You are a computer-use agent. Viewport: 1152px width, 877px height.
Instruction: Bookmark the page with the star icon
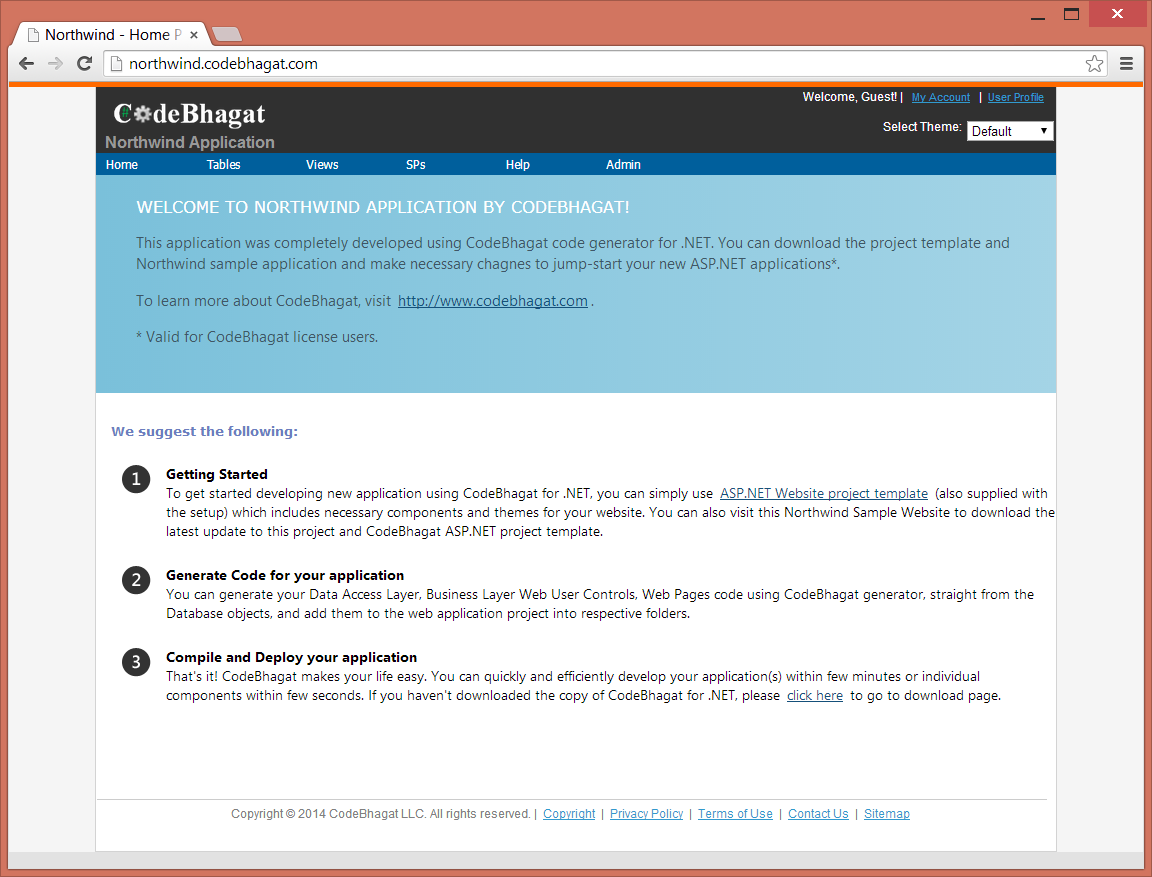coord(1094,64)
